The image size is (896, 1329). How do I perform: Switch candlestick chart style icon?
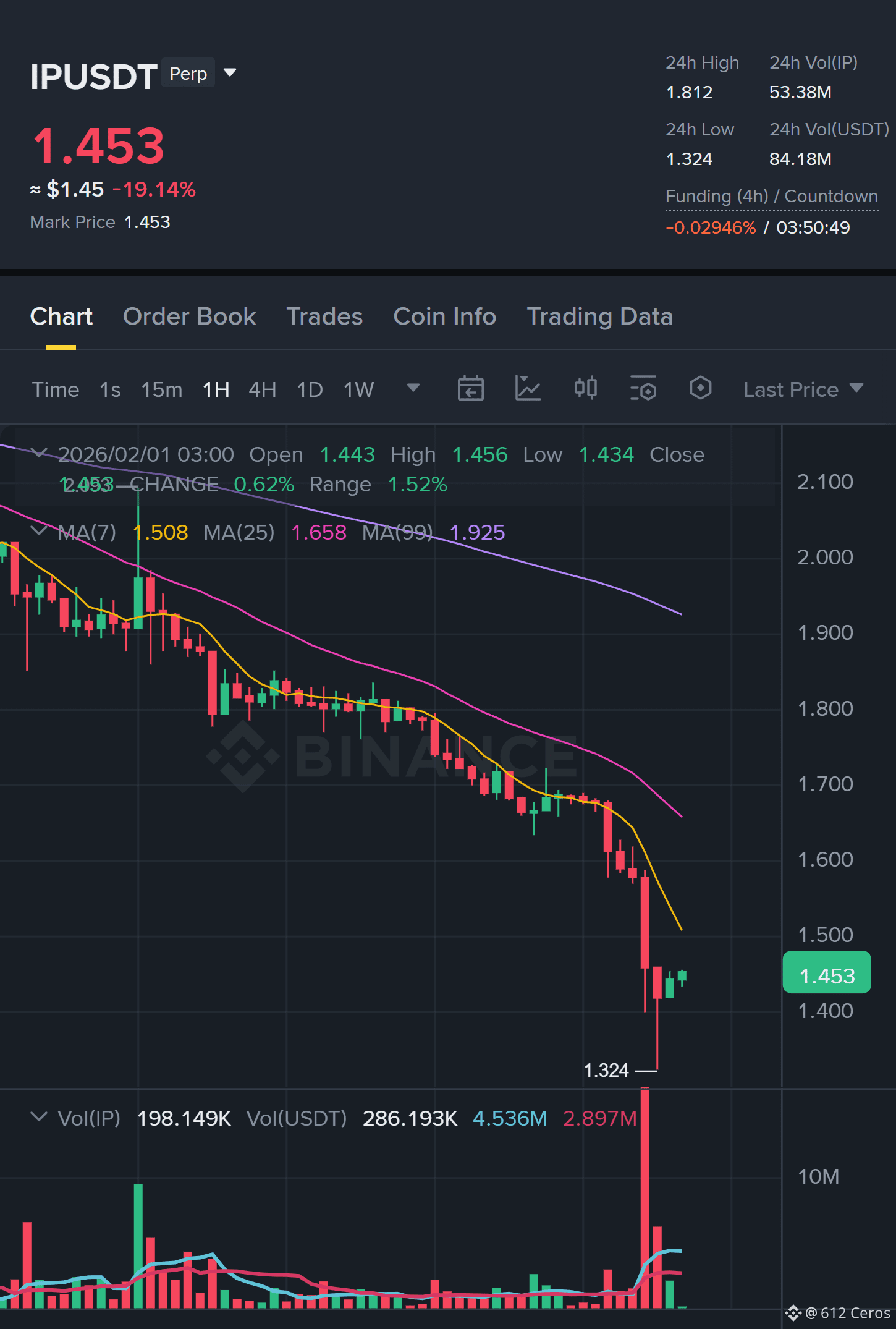pyautogui.click(x=585, y=389)
